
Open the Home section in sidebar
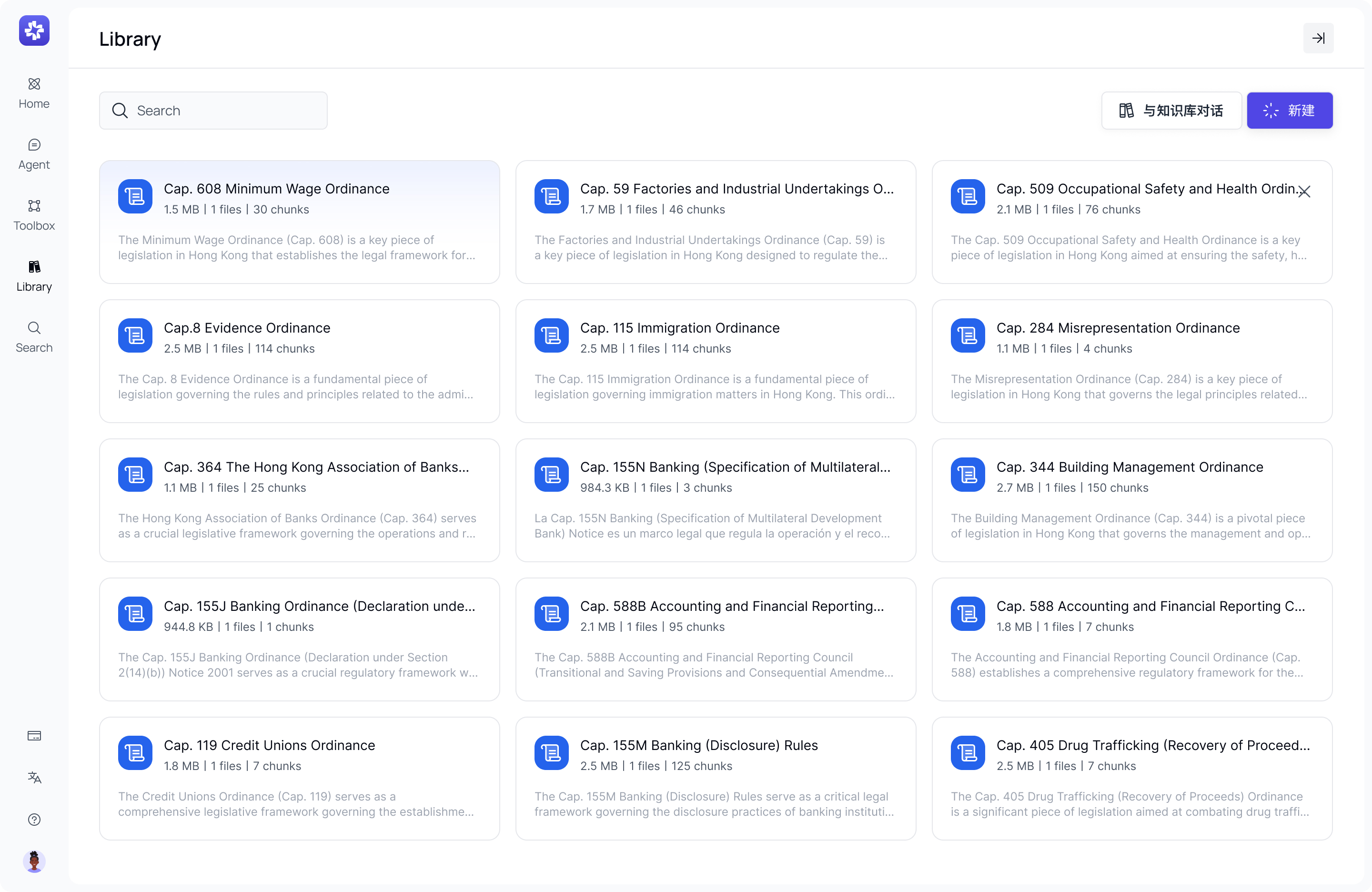tap(34, 93)
